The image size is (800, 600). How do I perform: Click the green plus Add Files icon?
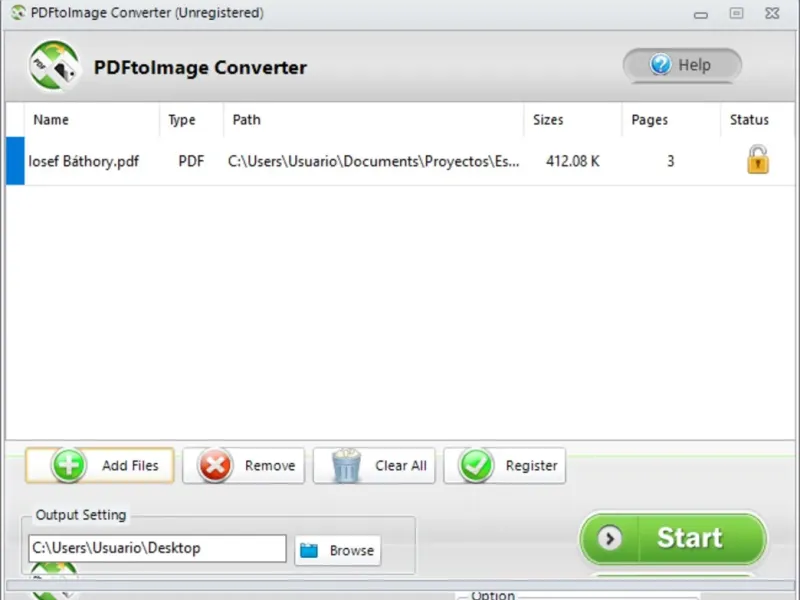68,465
